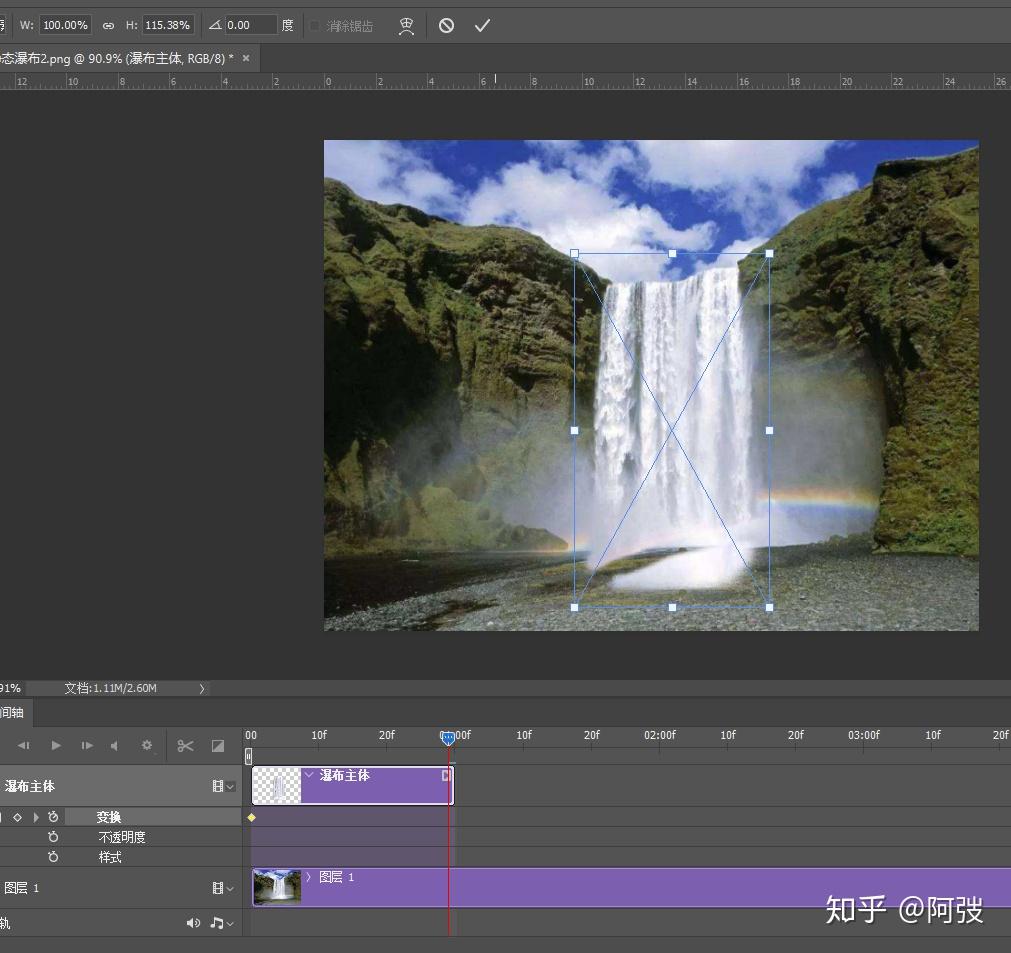The width and height of the screenshot is (1011, 953).
Task: Switch to warp mode icon
Action: click(406, 26)
